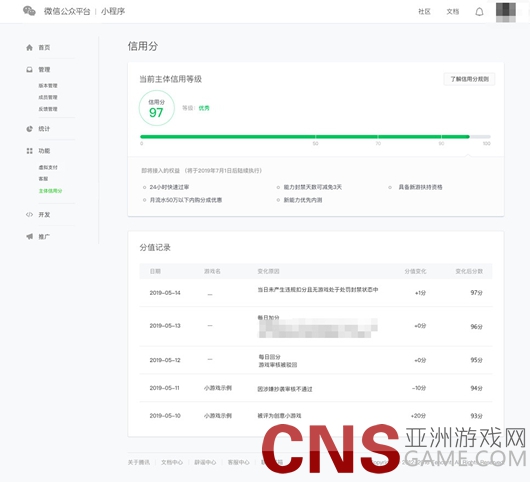Click the 了解信用分规则 button

tap(469, 79)
